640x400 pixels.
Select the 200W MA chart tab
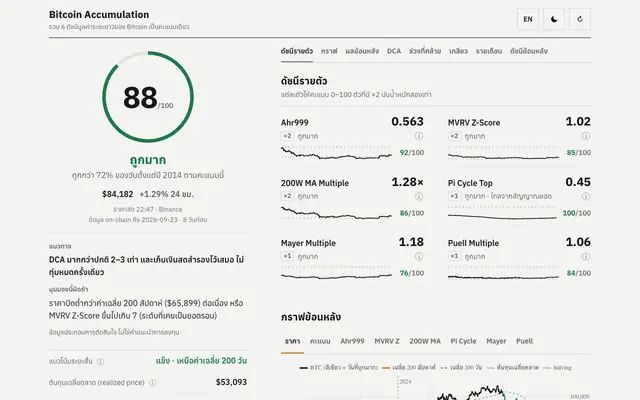425,341
